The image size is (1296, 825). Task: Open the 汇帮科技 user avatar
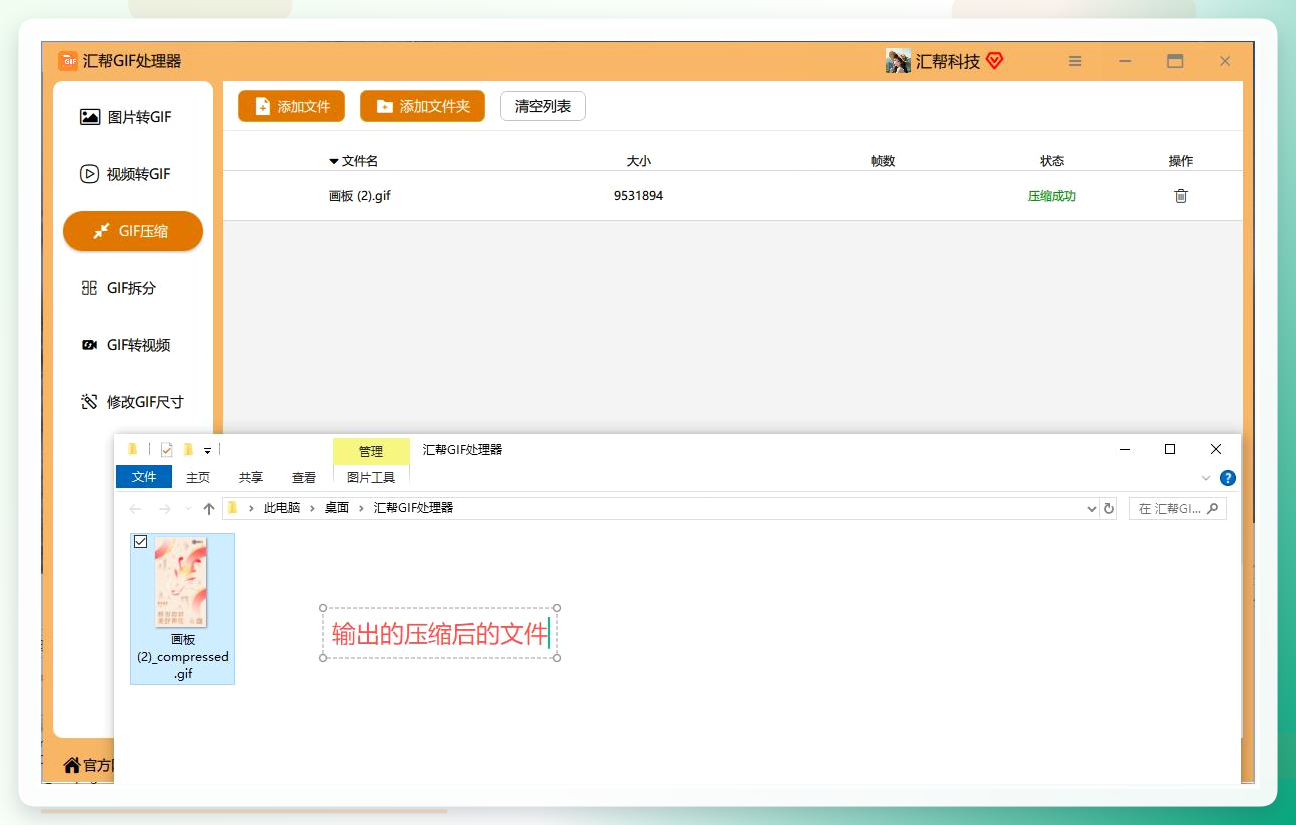pos(898,61)
